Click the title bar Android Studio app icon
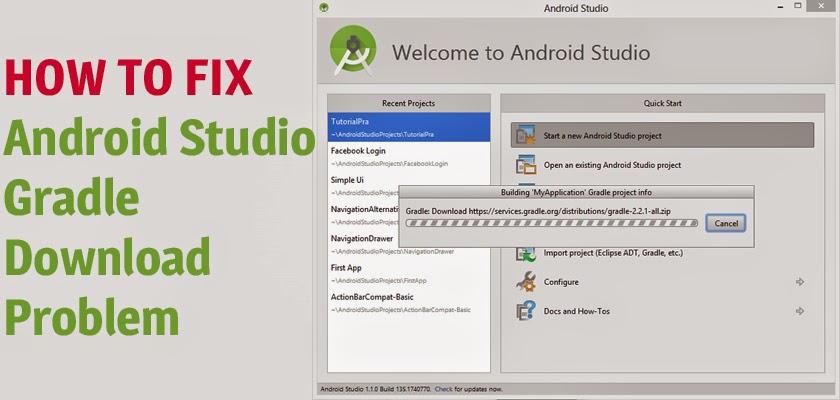The height and width of the screenshot is (400, 840). (x=324, y=7)
